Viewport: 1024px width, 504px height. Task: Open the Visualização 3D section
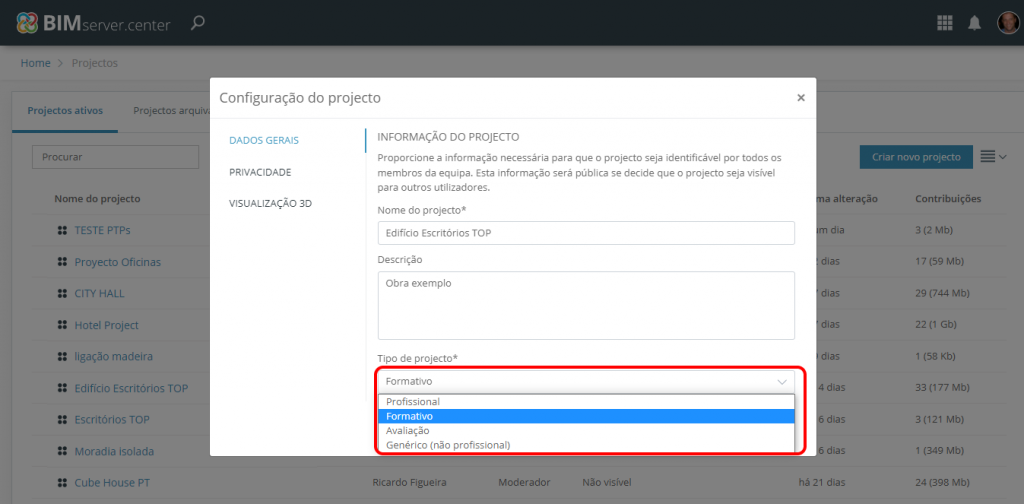pos(270,203)
